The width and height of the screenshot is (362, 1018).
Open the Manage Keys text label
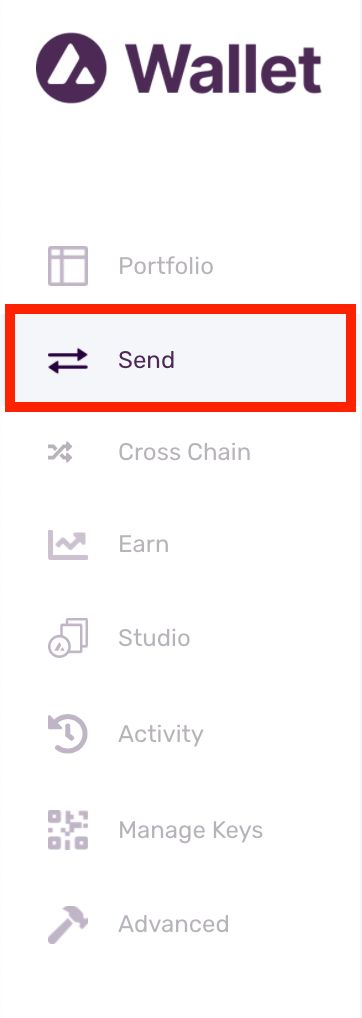[191, 830]
